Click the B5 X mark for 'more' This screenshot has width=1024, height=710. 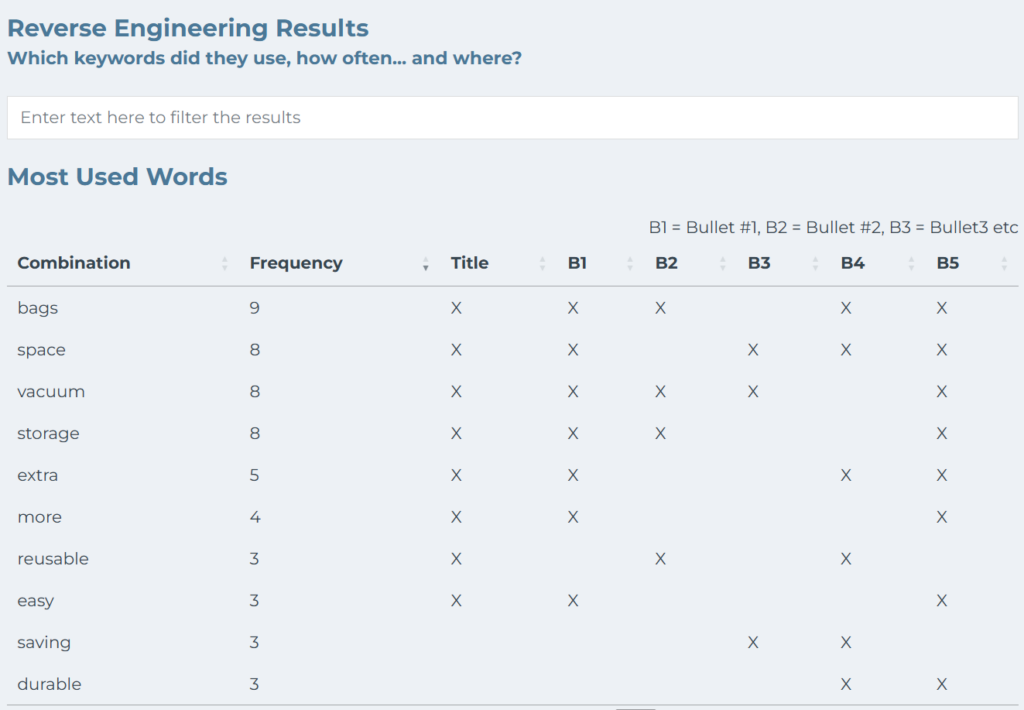click(942, 517)
